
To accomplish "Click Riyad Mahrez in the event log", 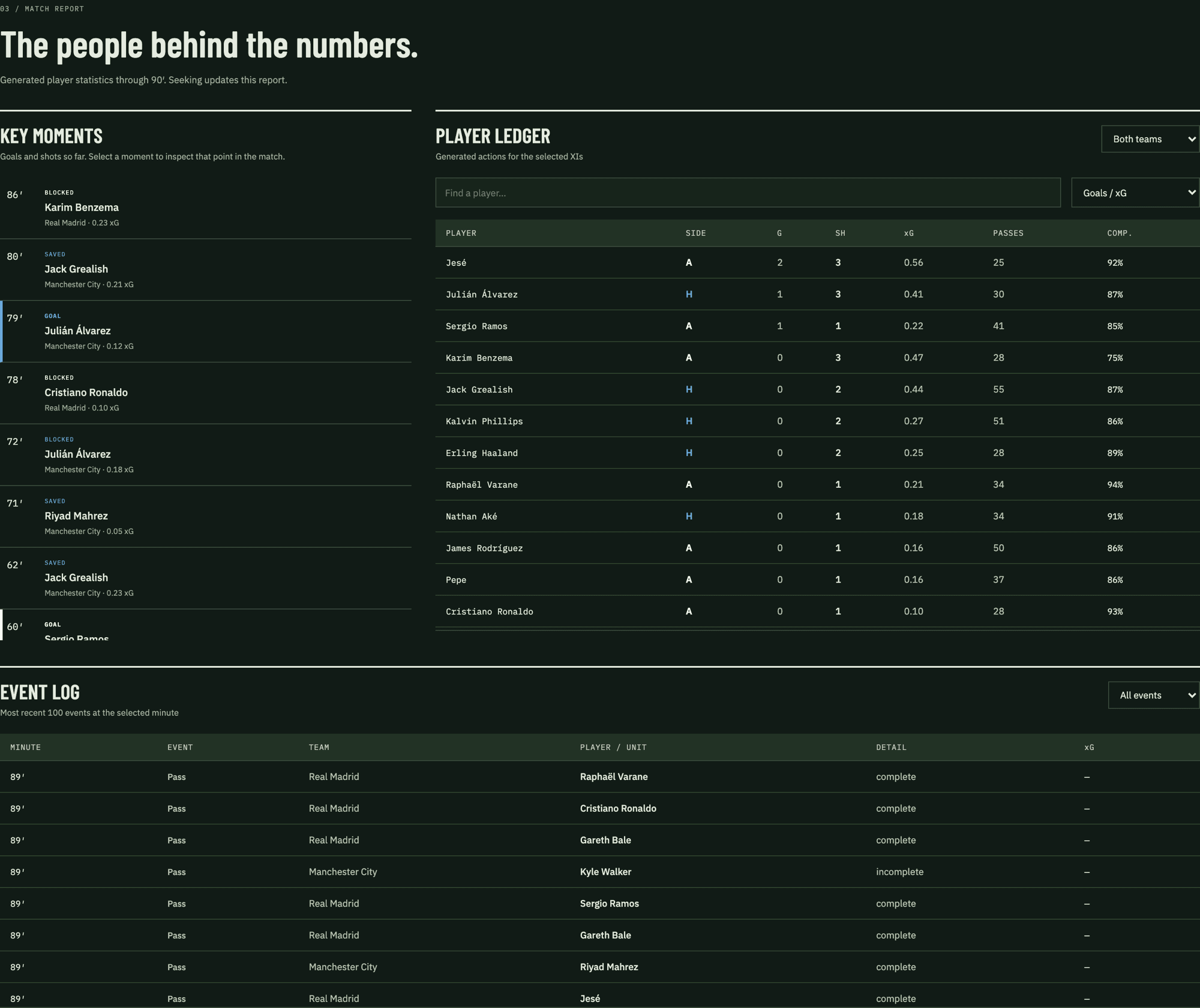I will click(609, 967).
